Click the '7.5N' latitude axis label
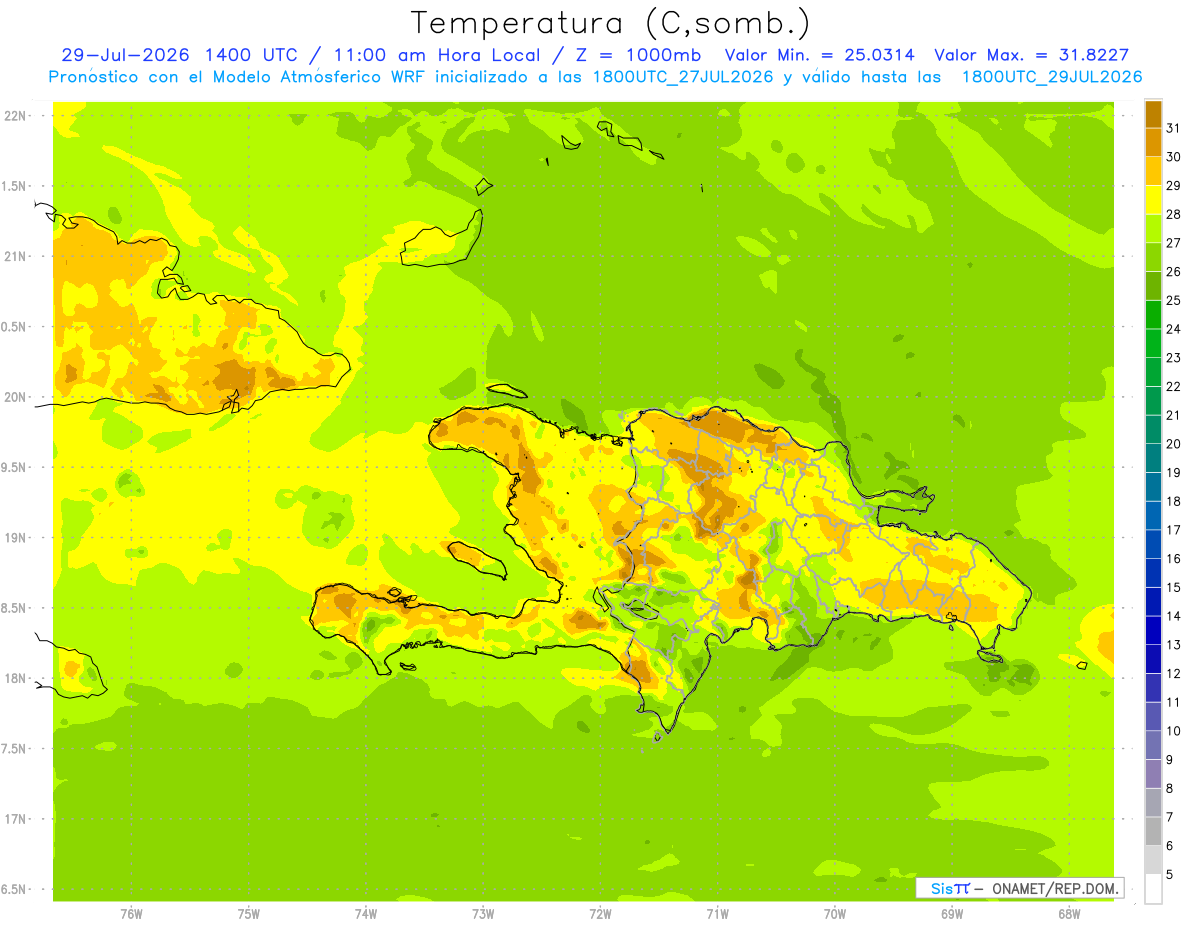 [15, 749]
